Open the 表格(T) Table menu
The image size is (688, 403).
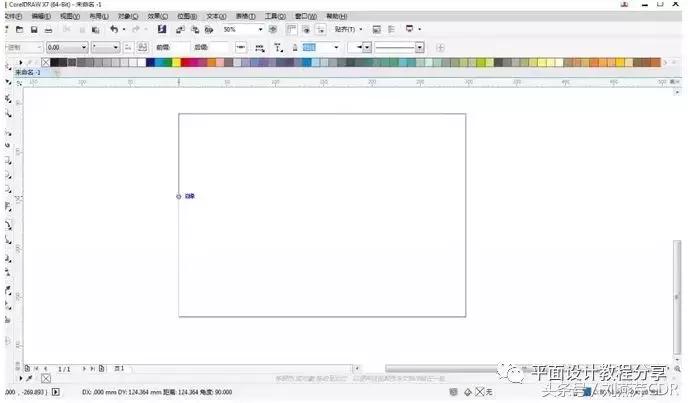246,16
